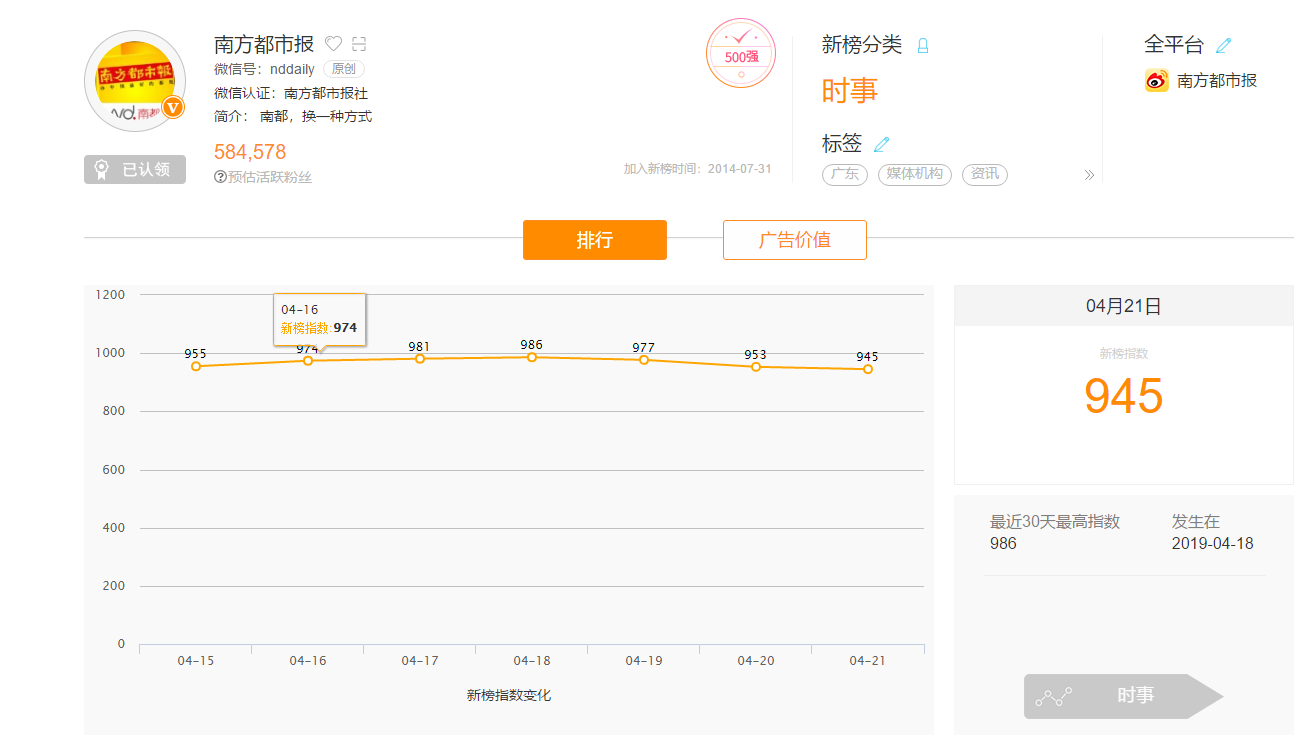The height and width of the screenshot is (743, 1313).
Task: Click the 加入新榜时间 2014-07-31 text
Action: [x=698, y=169]
